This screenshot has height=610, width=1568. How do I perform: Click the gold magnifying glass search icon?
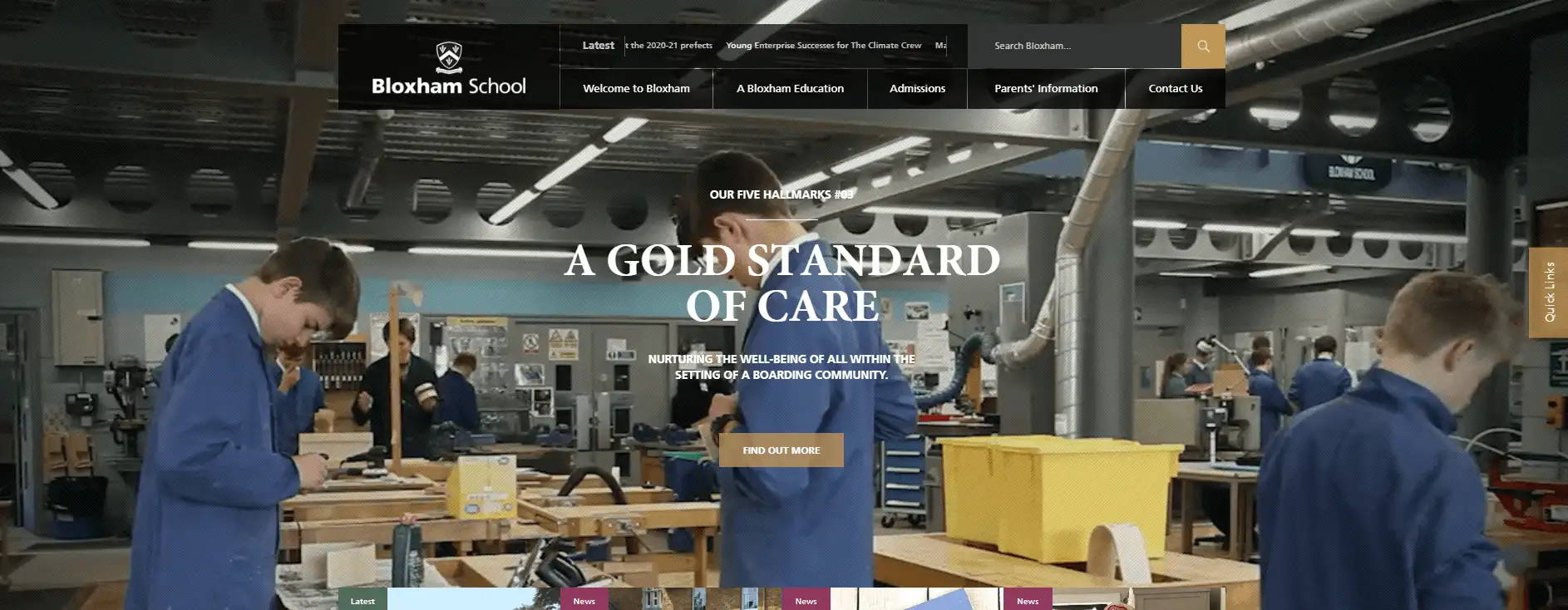tap(1203, 46)
